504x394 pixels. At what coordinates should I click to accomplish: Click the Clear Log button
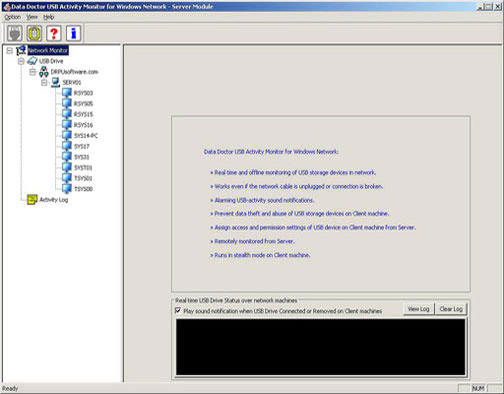click(x=451, y=309)
